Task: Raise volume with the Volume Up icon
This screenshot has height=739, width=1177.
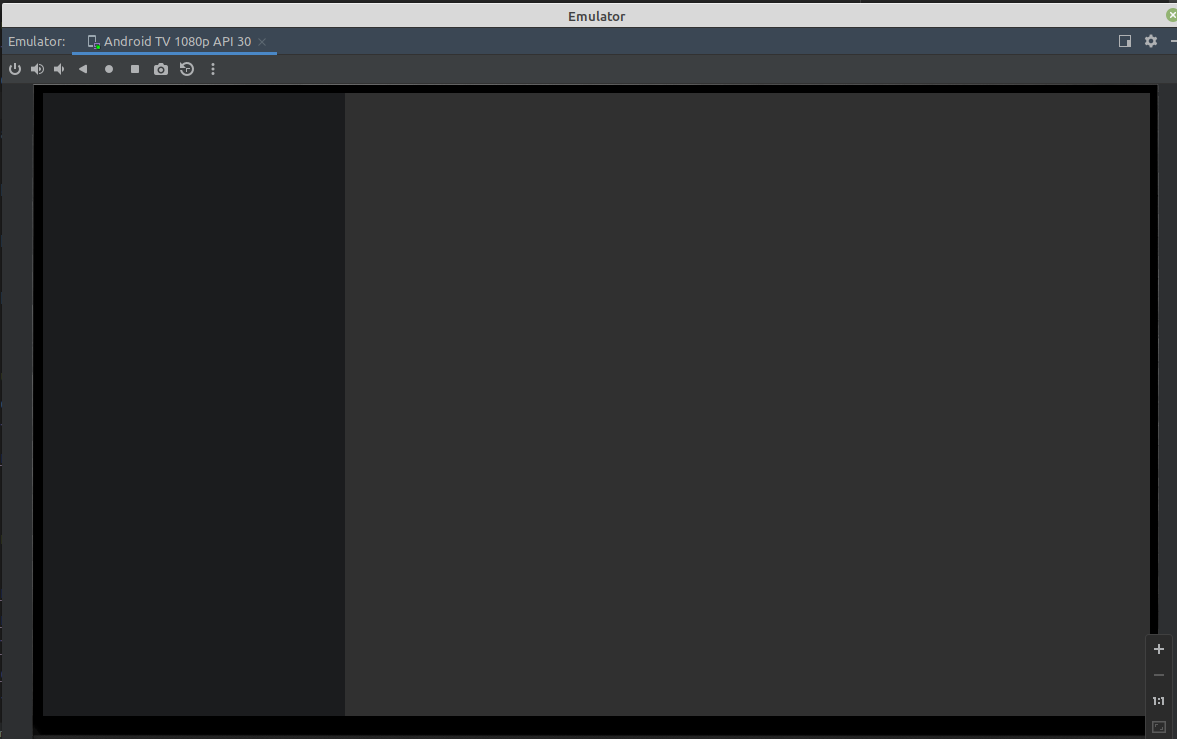Action: point(37,69)
